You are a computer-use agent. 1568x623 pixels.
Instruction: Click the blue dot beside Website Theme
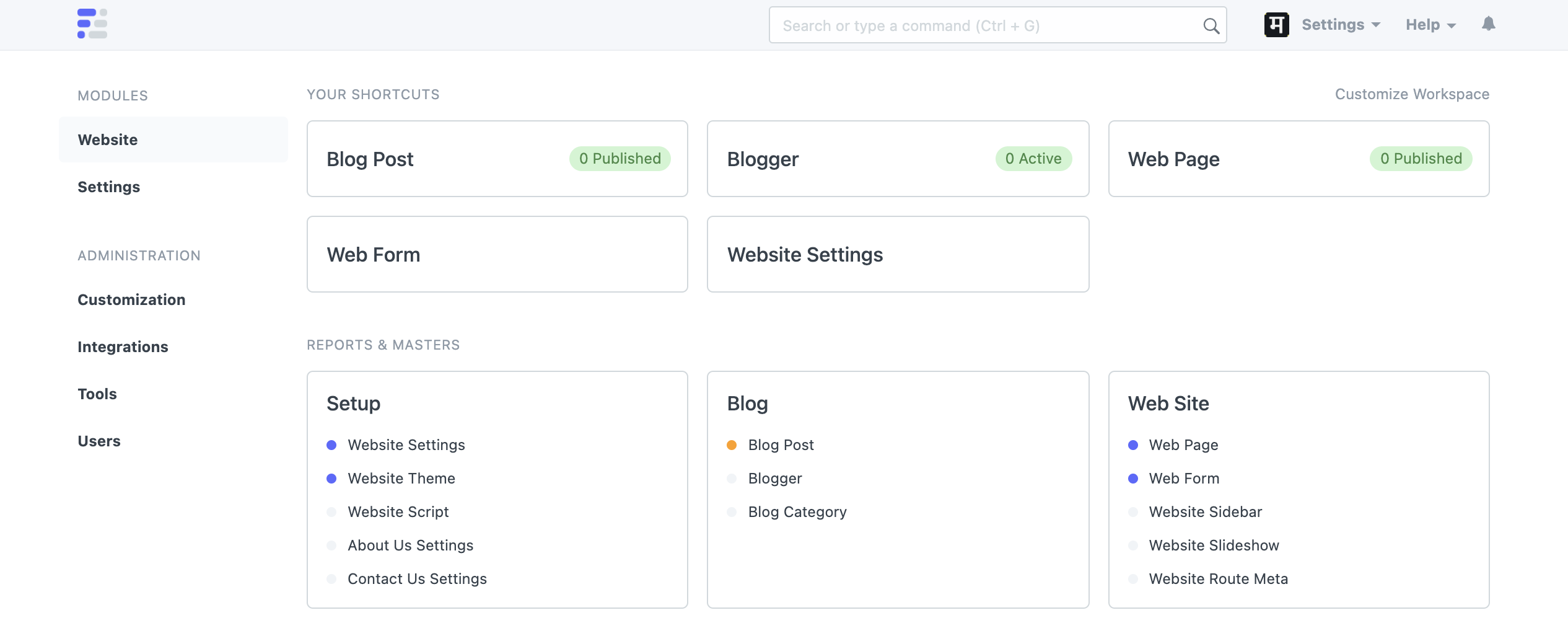click(331, 479)
